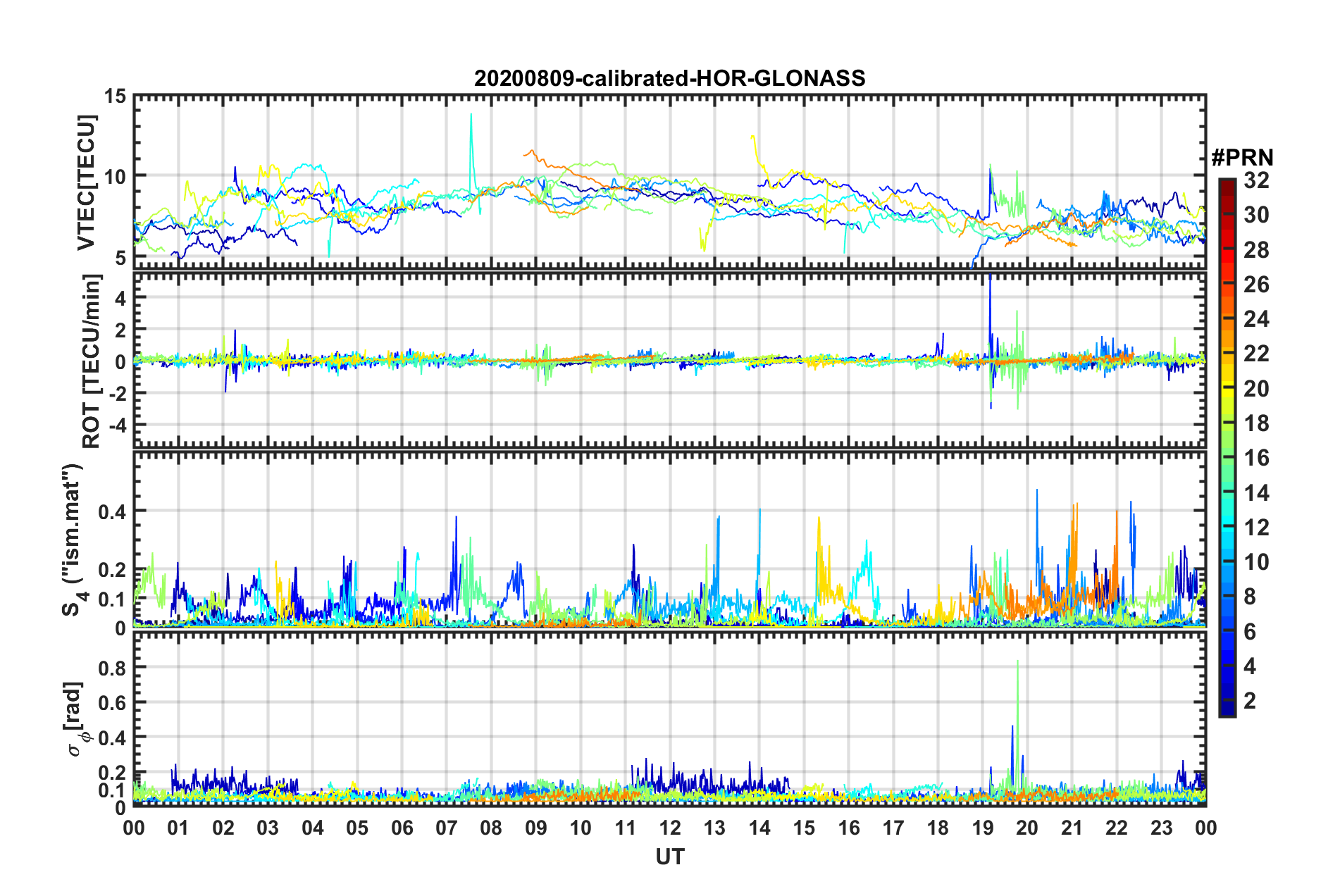Click the plot title 20200809-calibrated-HOR-GLONASS
1340x896 pixels.
point(669,78)
